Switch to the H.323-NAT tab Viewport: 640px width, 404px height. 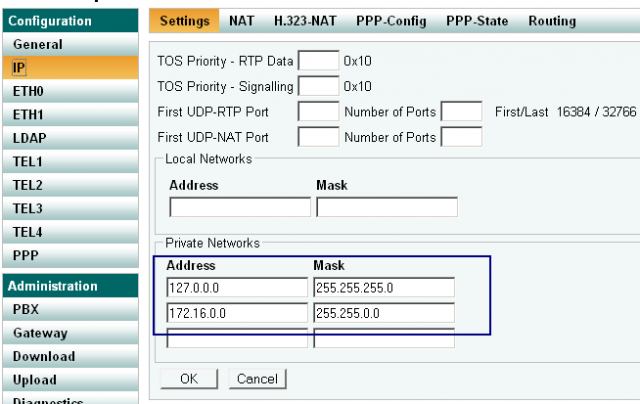(x=305, y=21)
